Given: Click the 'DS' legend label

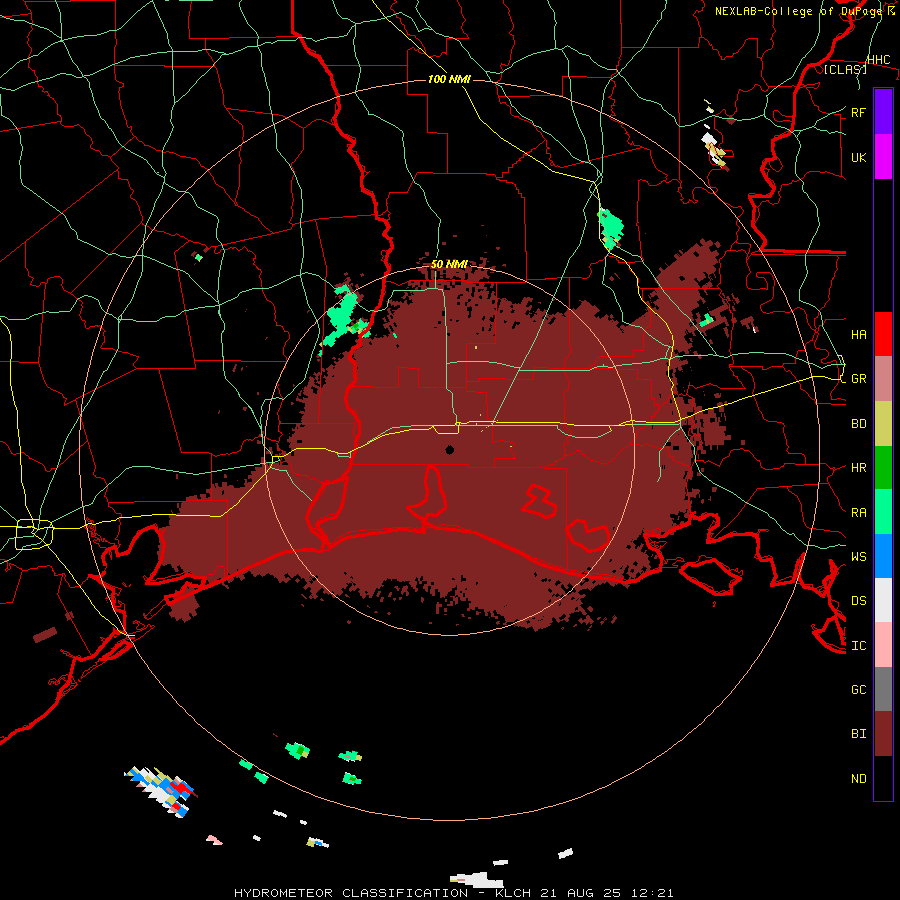Looking at the screenshot, I should coord(858,601).
